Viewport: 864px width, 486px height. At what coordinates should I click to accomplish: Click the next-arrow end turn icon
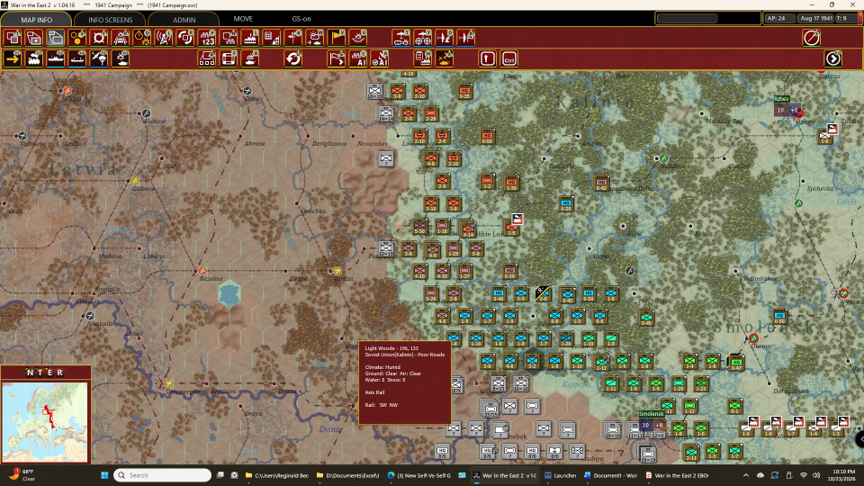tap(833, 58)
